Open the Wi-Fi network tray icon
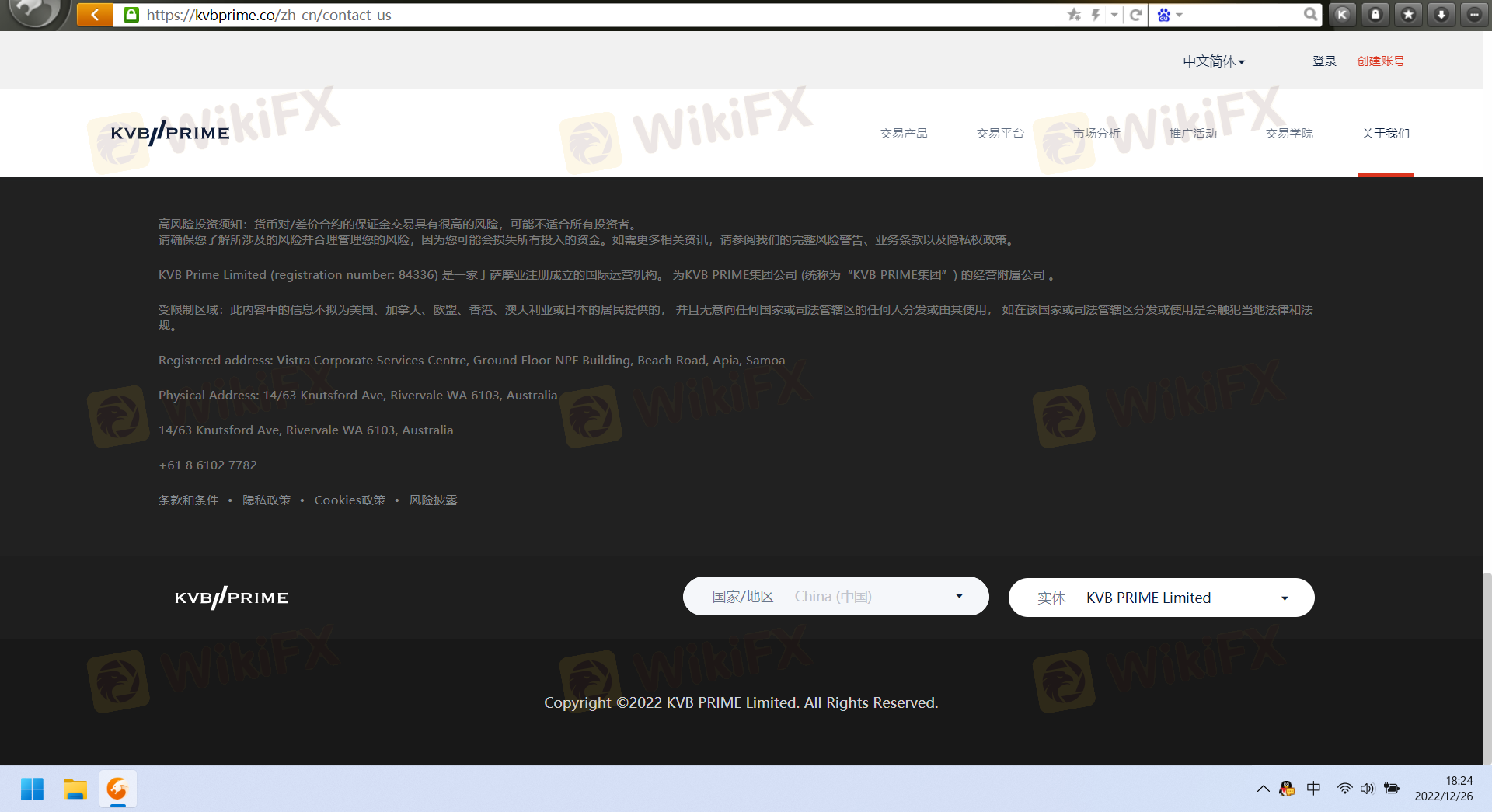1492x812 pixels. point(1344,789)
